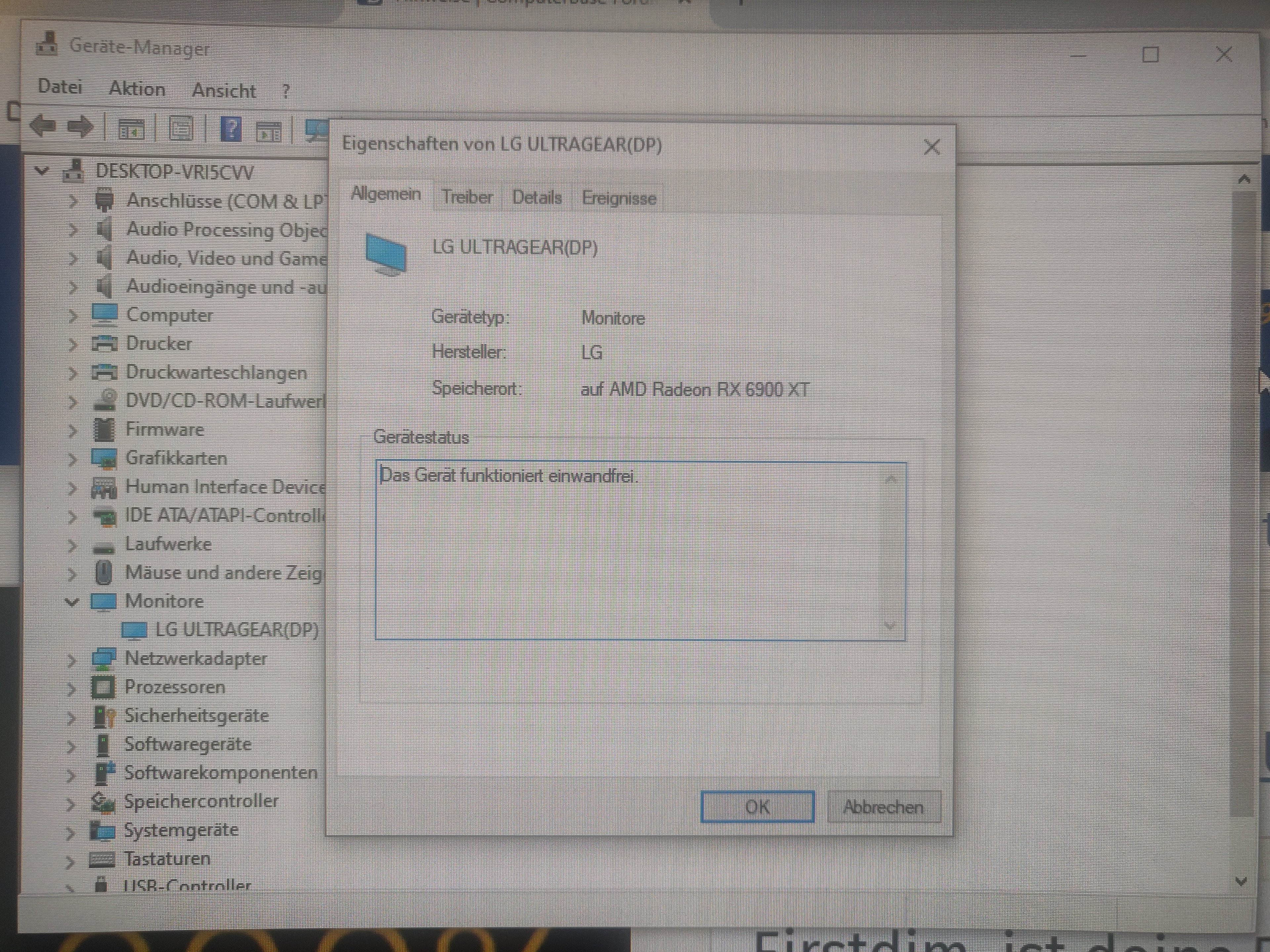Click the device list scroll-down arrow
The width and height of the screenshot is (1270, 952).
[1241, 881]
